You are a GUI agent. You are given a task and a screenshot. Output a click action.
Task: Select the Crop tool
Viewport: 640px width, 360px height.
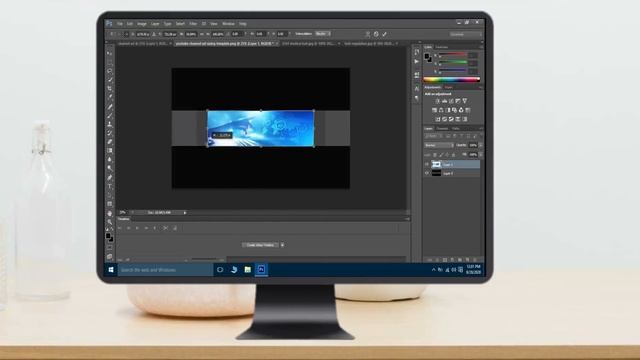[109, 89]
